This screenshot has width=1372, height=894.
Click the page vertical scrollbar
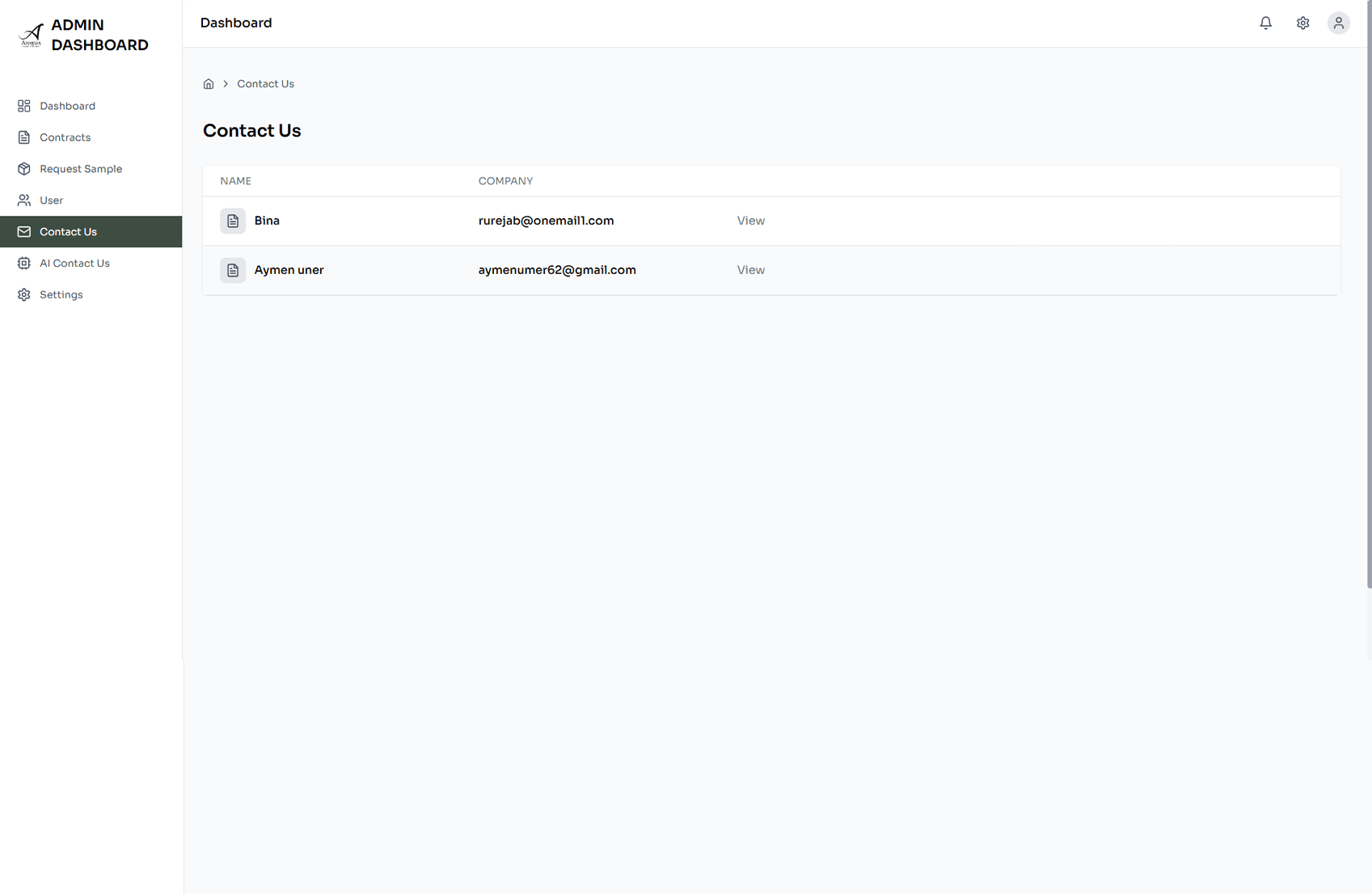(1368, 323)
